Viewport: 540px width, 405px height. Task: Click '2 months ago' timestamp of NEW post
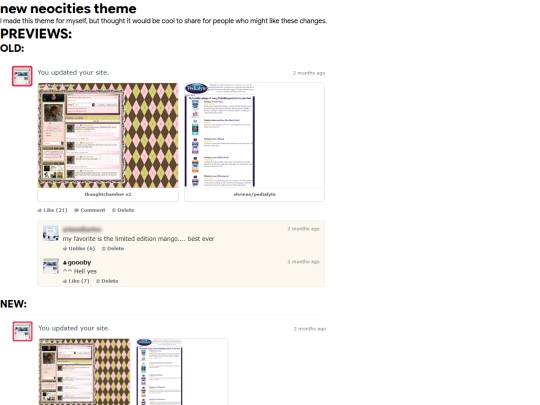click(x=310, y=329)
